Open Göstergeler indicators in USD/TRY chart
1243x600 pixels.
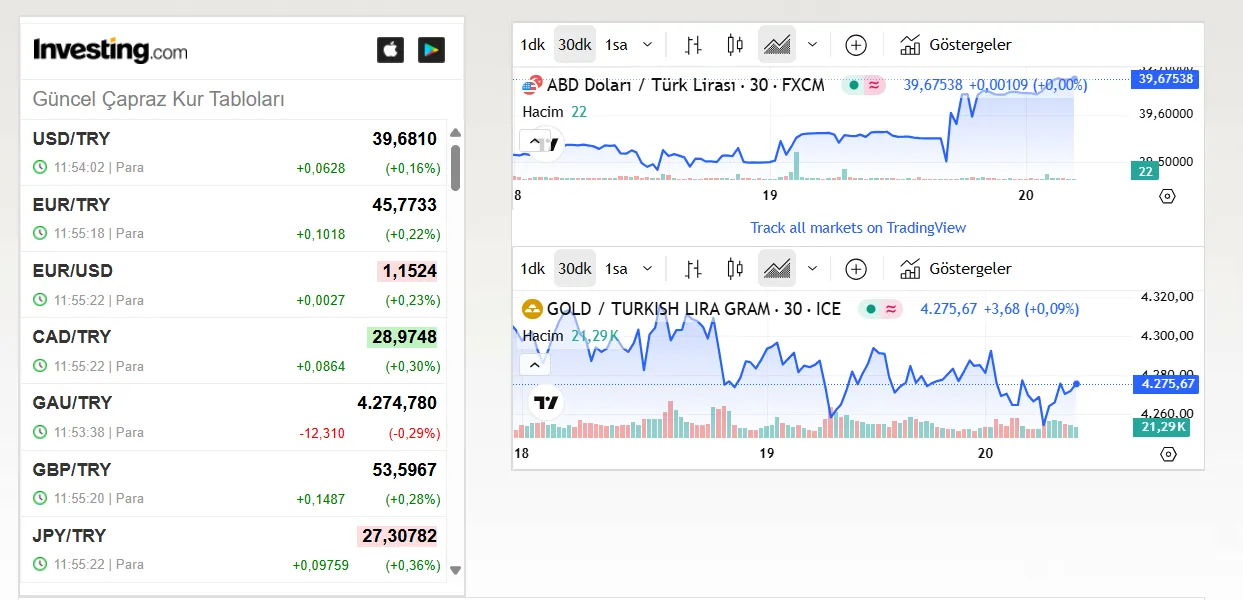(x=956, y=44)
